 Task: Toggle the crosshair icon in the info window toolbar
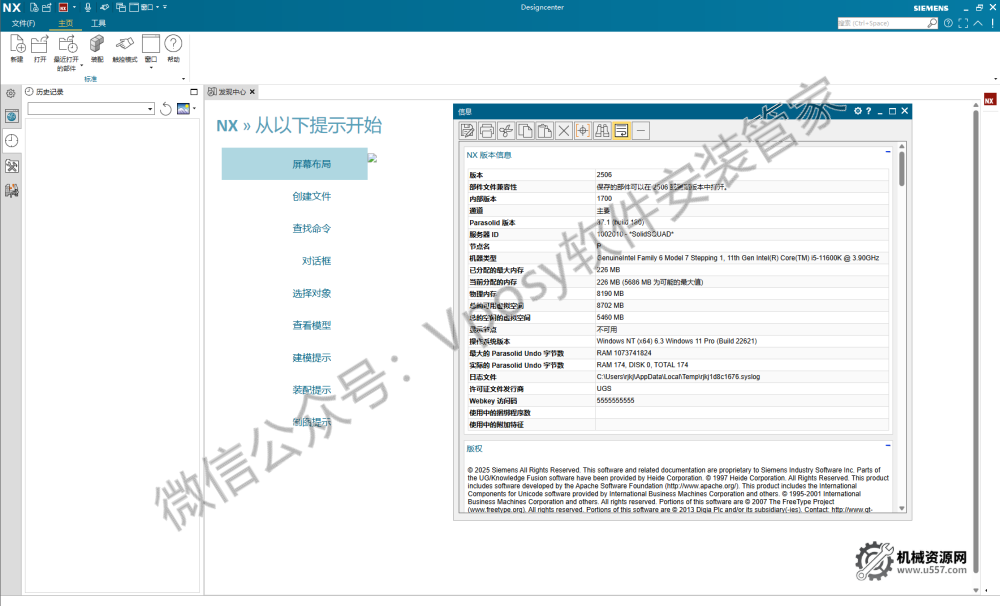point(583,130)
